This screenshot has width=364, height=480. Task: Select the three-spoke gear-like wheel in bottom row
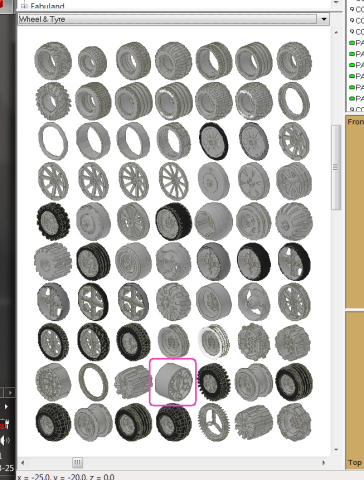tap(213, 422)
